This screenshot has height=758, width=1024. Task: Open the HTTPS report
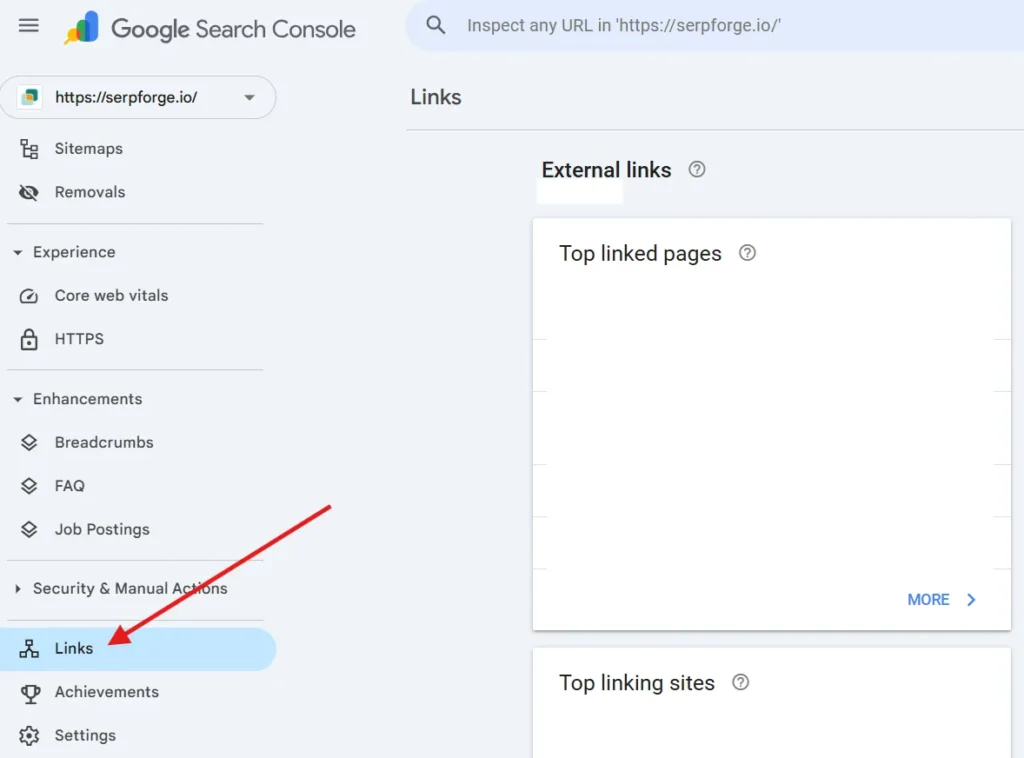[79, 339]
